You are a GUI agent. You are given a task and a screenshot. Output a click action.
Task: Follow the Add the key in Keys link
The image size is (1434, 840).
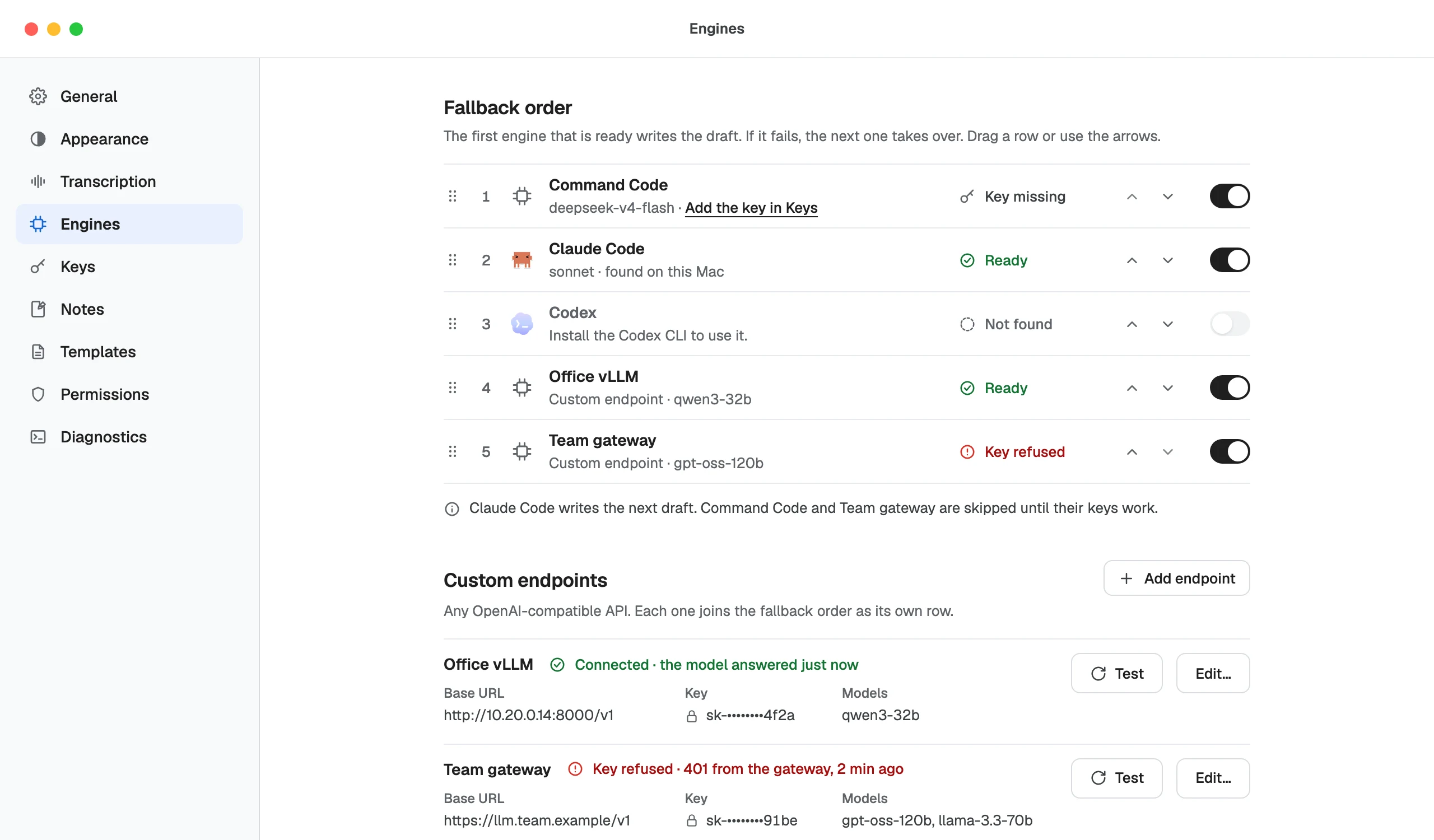pyautogui.click(x=751, y=208)
